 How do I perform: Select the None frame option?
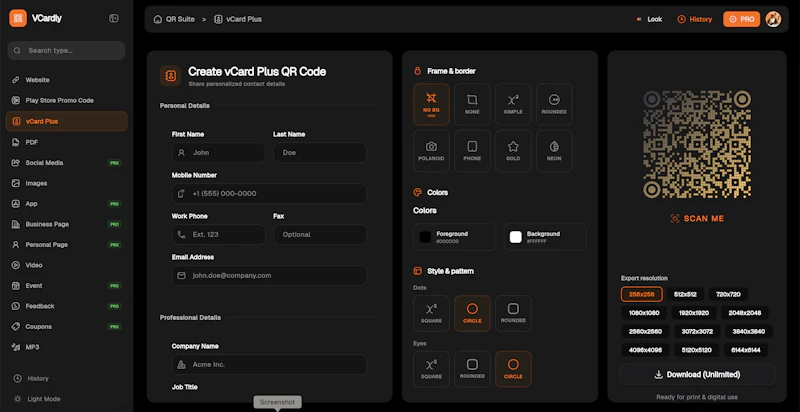(472, 104)
